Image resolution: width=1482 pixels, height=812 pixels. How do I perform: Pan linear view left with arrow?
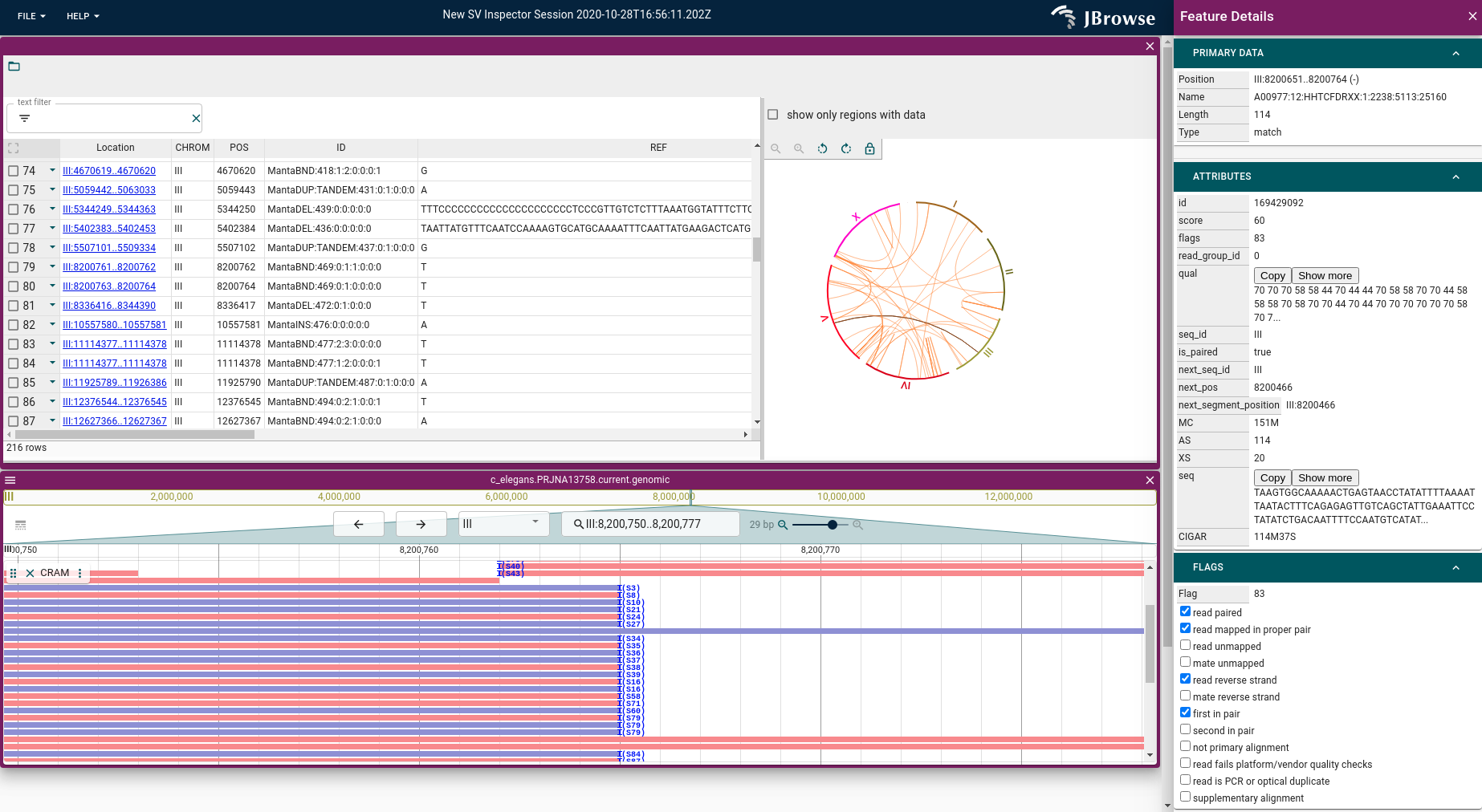359,524
